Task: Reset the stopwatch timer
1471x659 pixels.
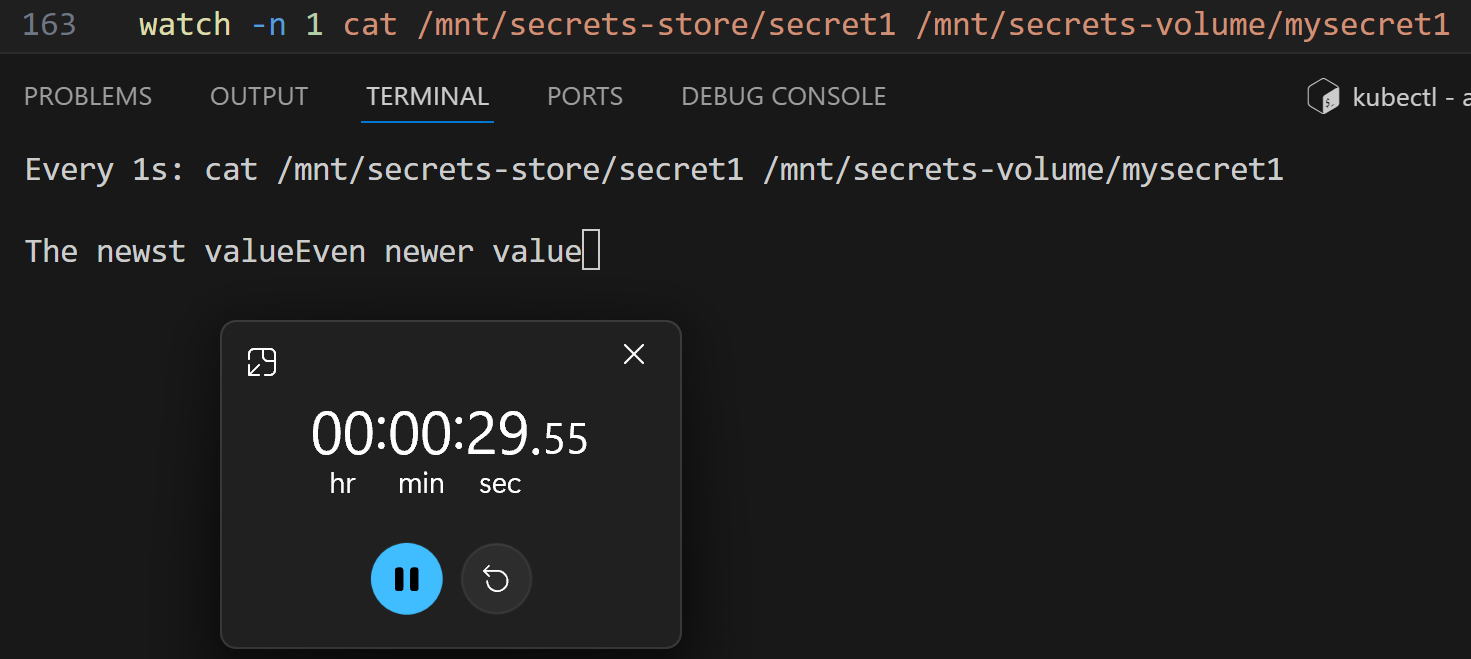Action: click(496, 579)
